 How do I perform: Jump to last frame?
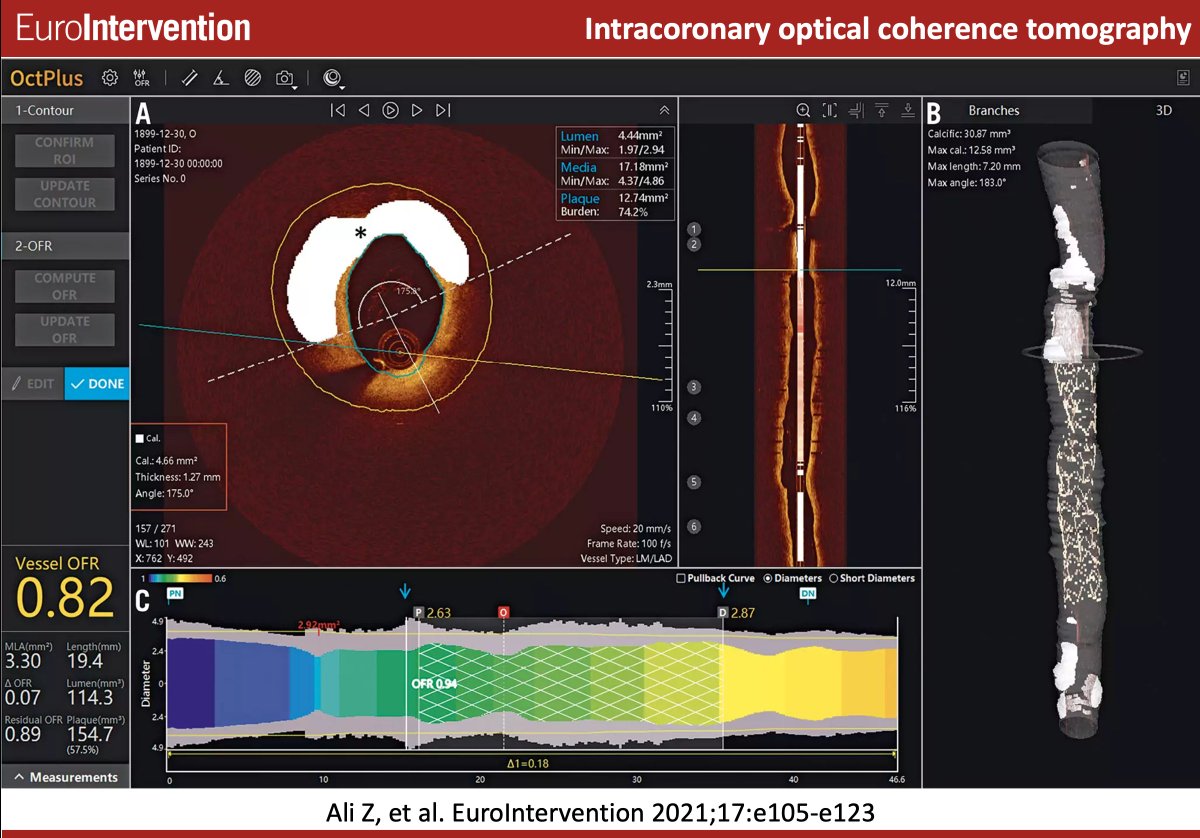444,110
